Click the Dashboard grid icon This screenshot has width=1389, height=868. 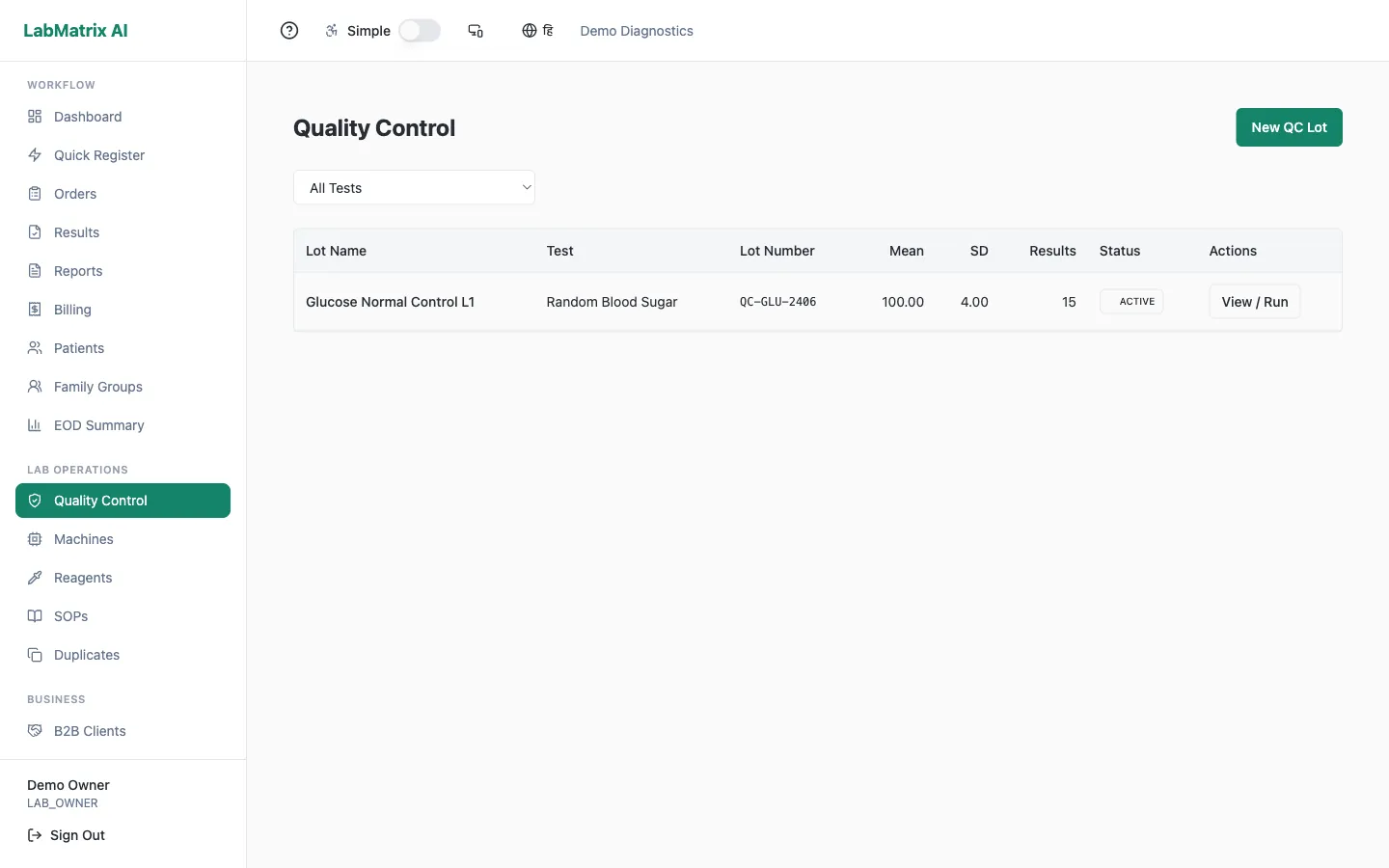(35, 117)
